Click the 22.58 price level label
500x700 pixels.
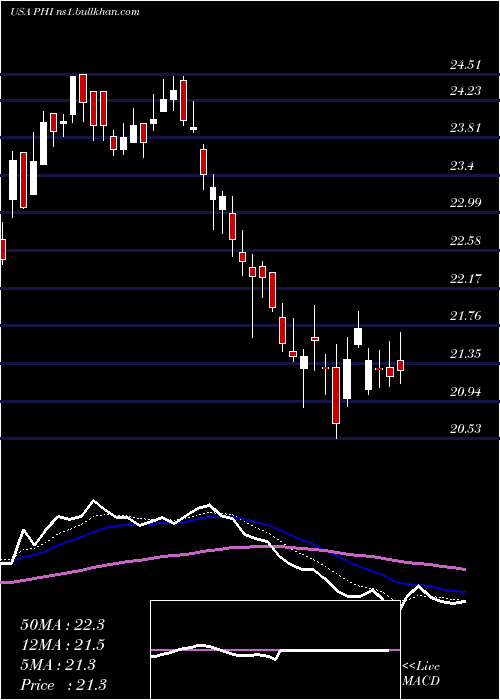[465, 242]
